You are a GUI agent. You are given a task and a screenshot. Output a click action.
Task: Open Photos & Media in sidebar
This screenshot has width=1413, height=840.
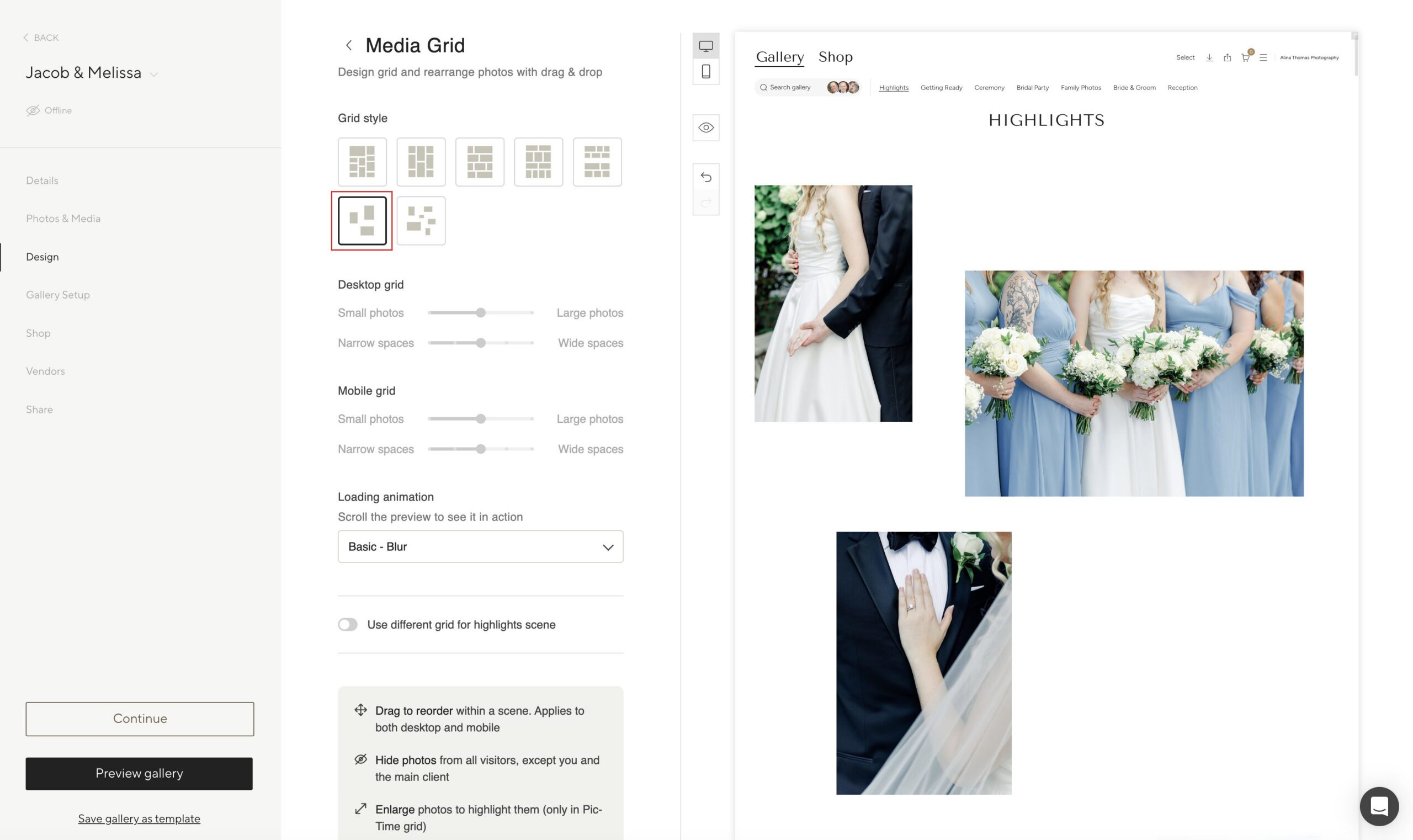coord(63,219)
